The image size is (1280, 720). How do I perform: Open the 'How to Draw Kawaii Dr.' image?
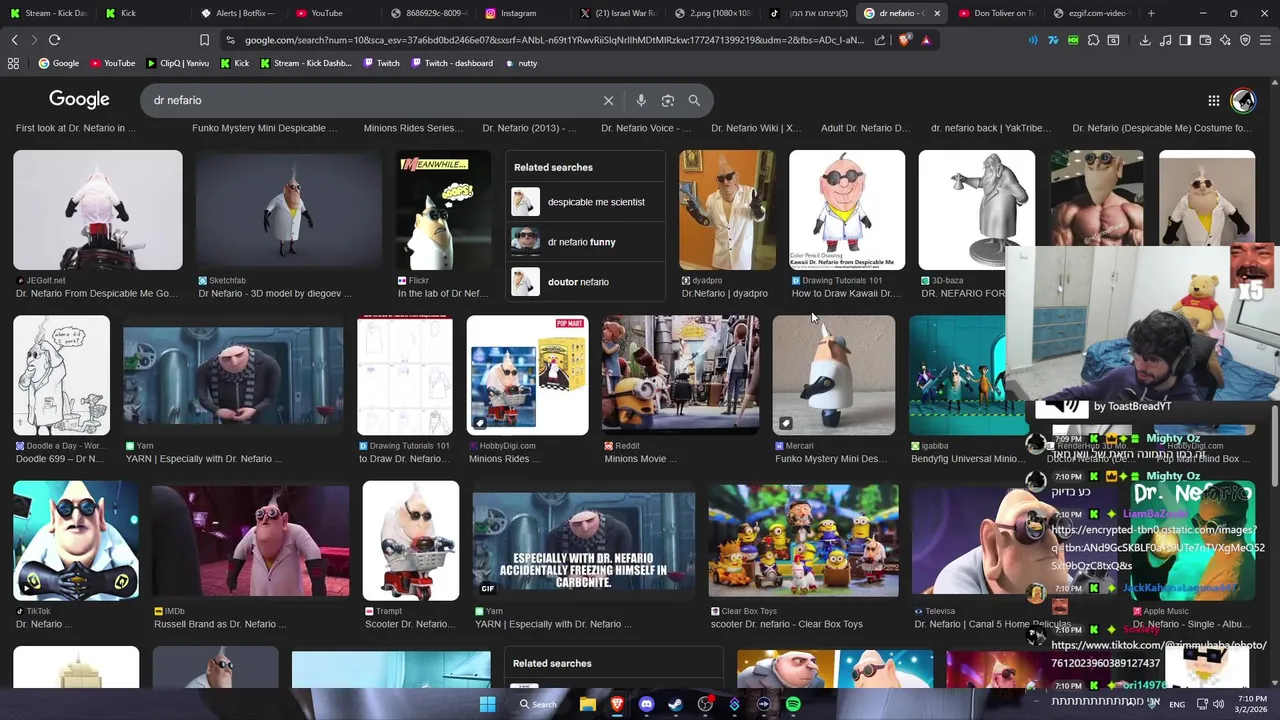(x=847, y=210)
